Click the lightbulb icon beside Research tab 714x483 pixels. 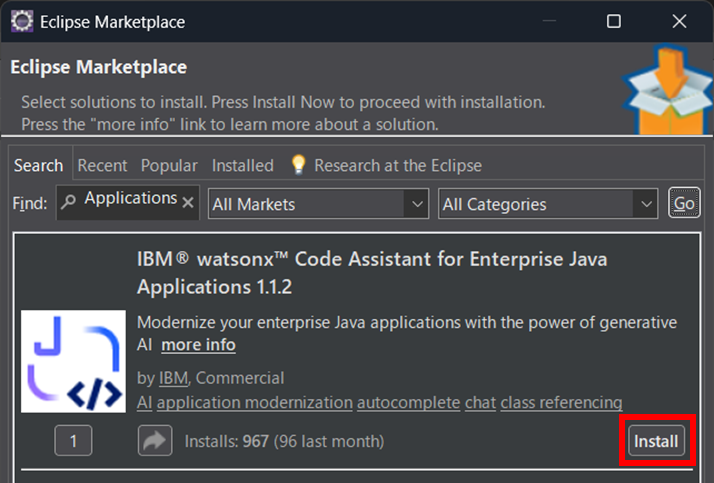[297, 165]
